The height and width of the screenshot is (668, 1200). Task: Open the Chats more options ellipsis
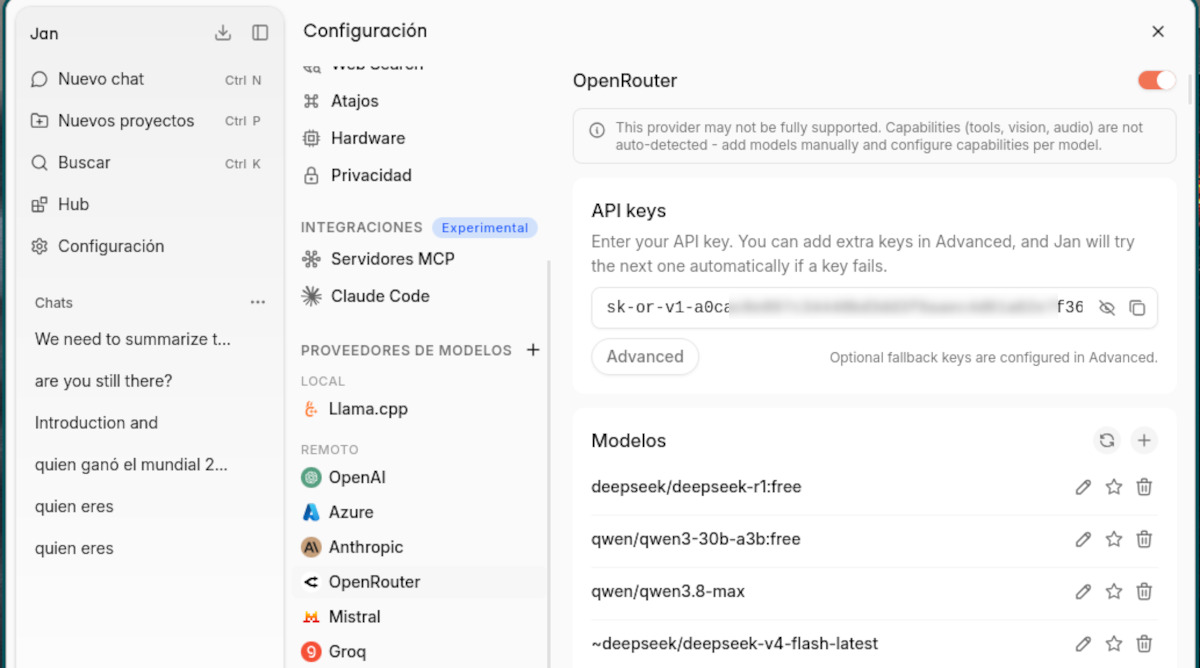[258, 302]
